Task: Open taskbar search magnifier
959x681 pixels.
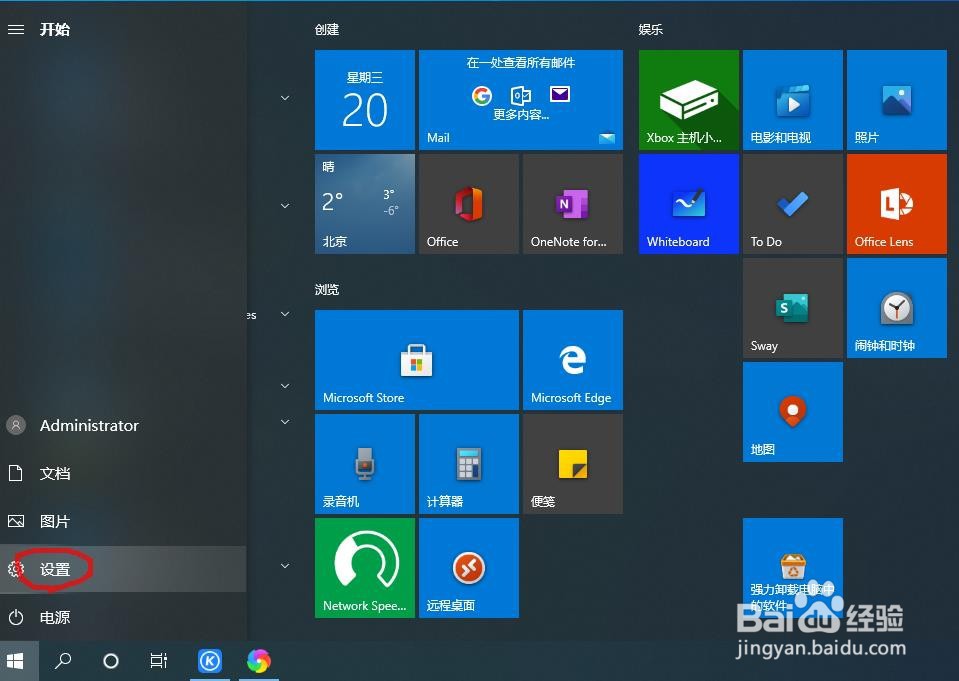Action: (62, 661)
